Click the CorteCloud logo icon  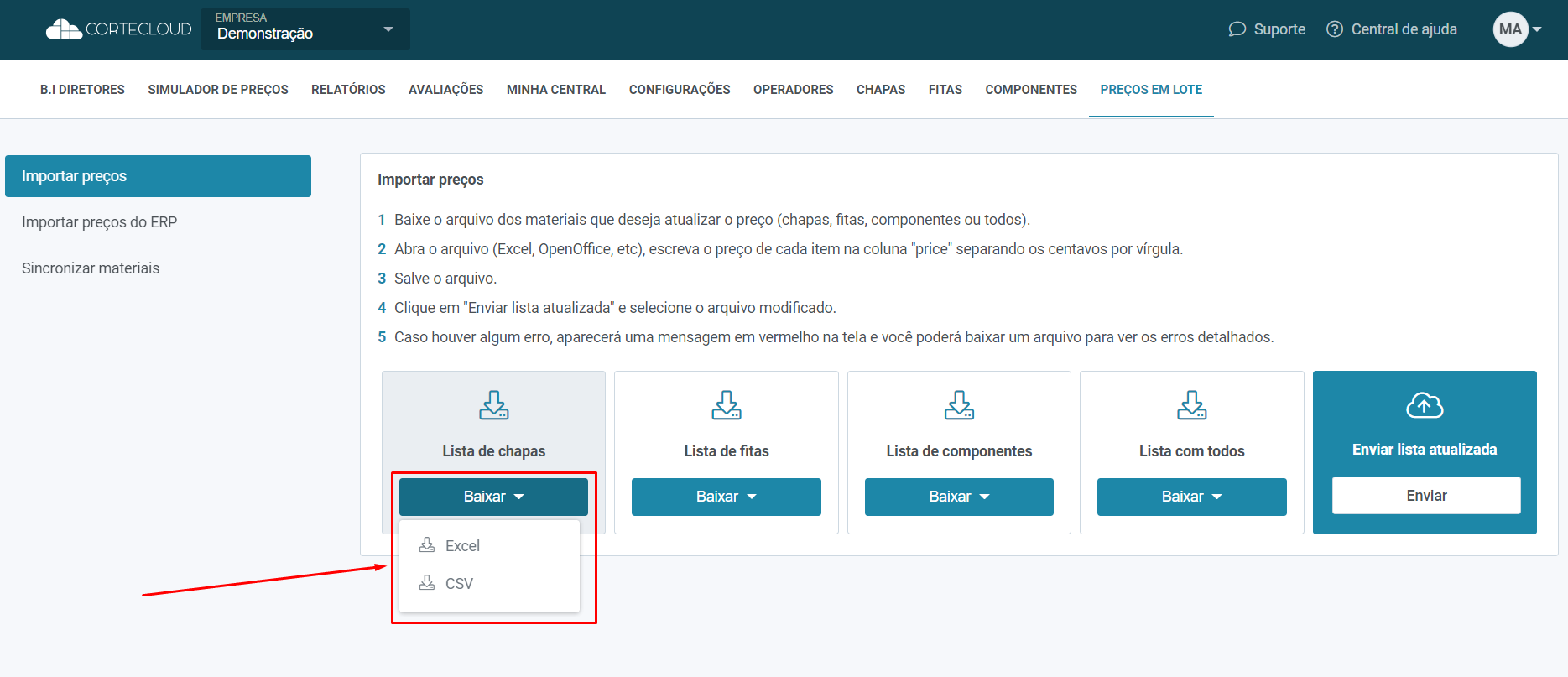[64, 29]
